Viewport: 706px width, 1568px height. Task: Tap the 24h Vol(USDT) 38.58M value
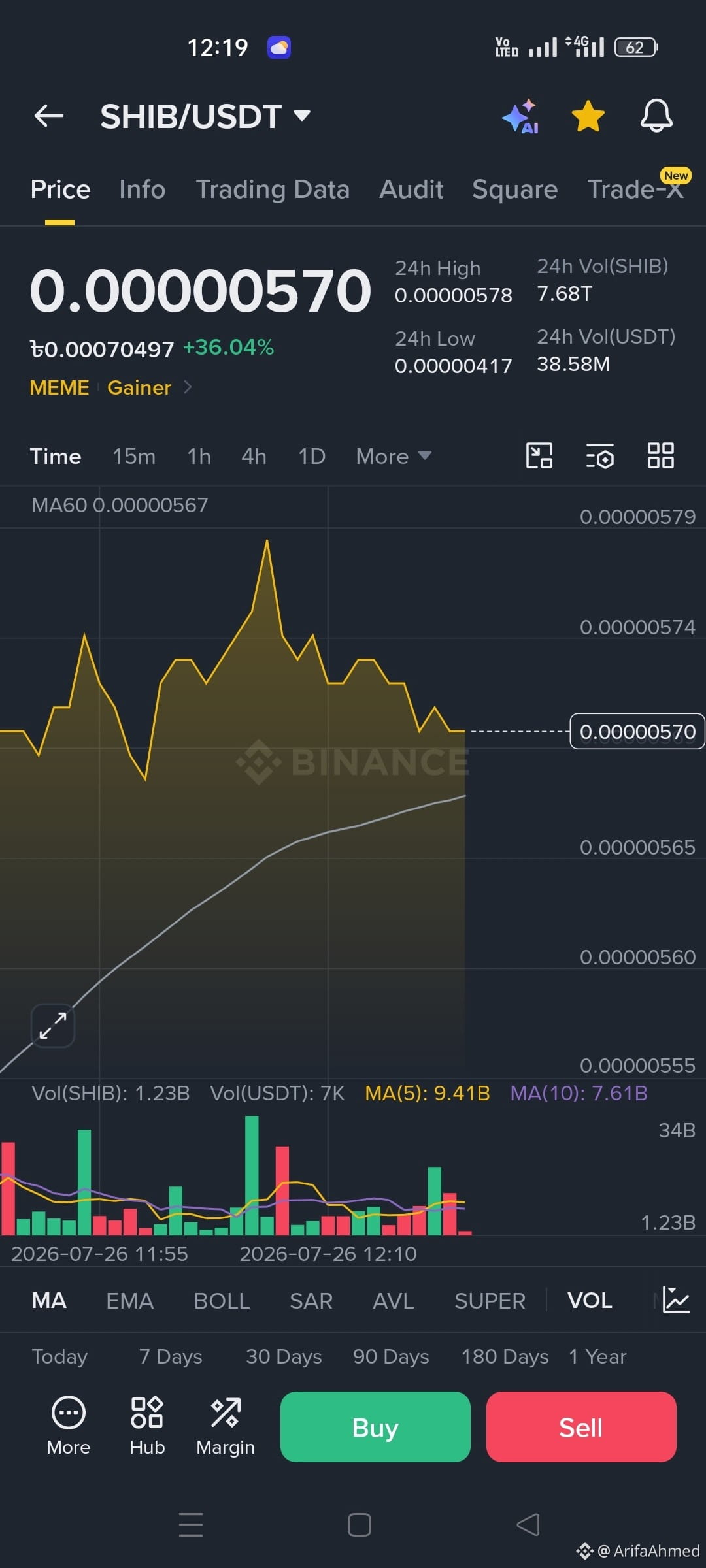(x=573, y=365)
